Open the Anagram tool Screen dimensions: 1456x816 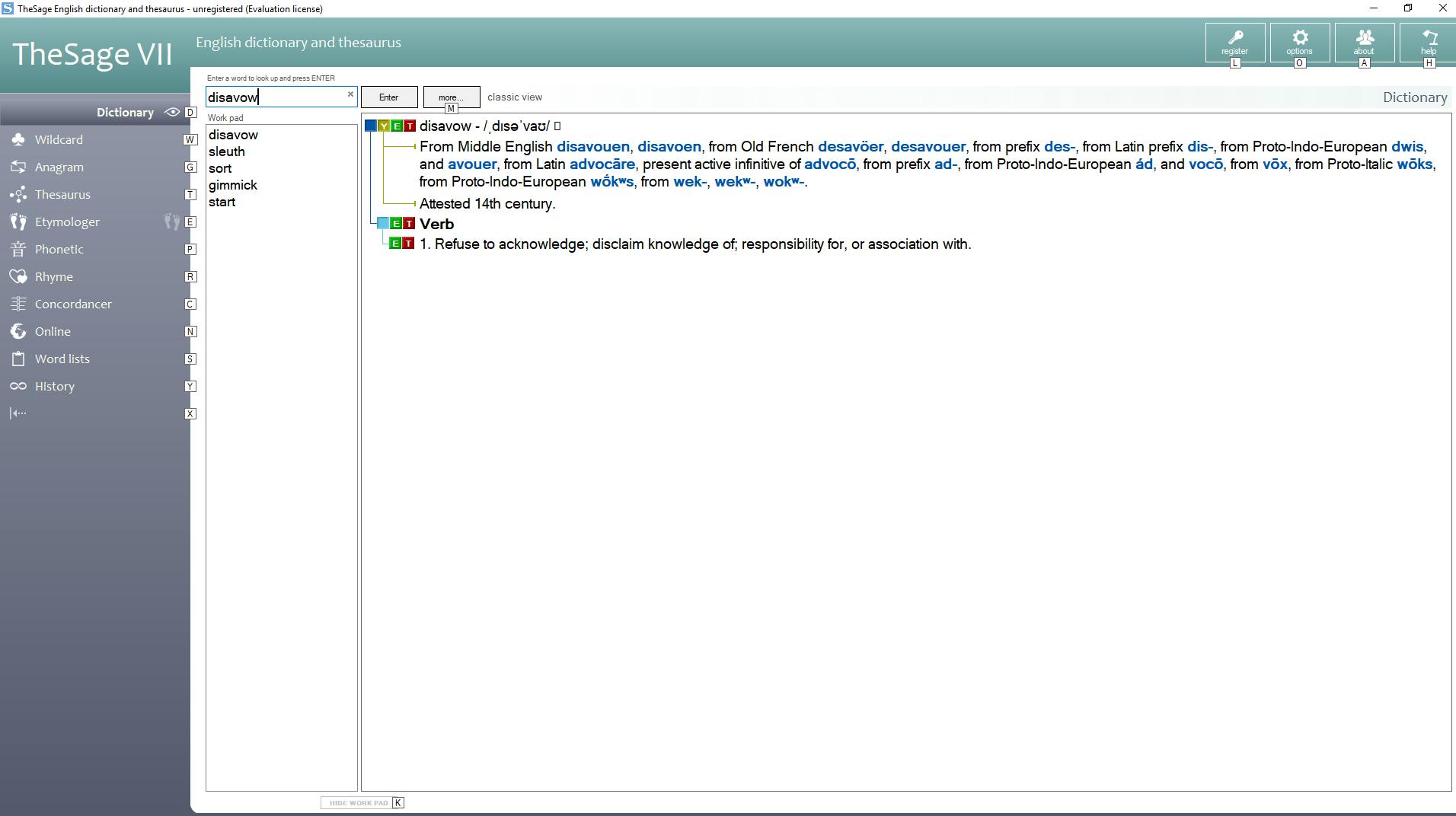[59, 167]
